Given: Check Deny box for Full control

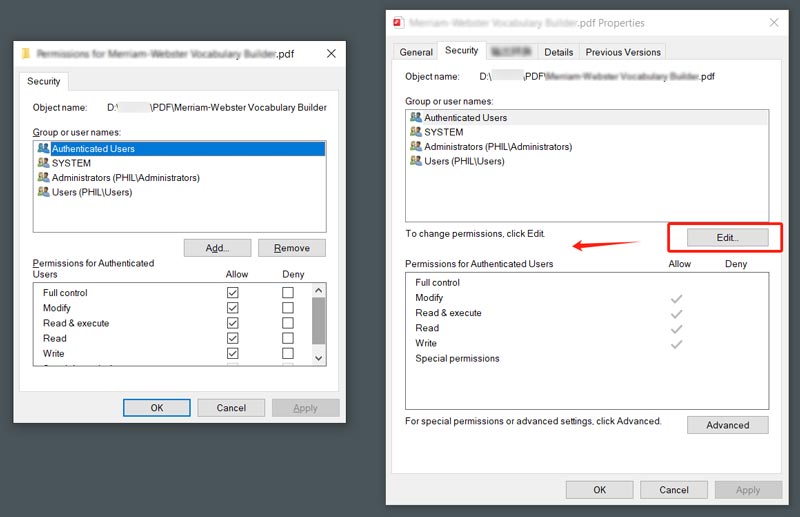Looking at the screenshot, I should click(288, 292).
